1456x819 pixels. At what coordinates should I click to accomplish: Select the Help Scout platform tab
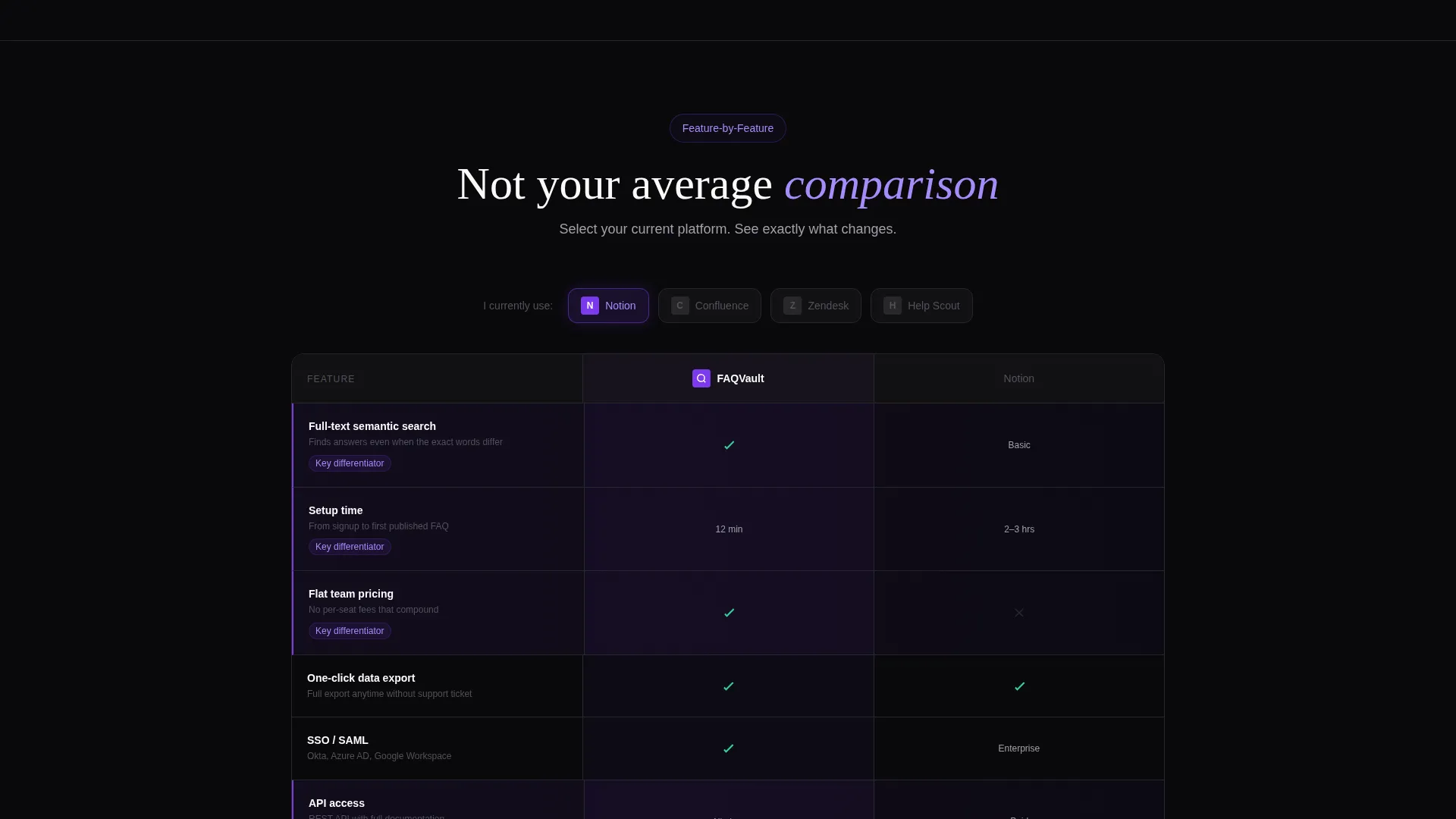coord(921,306)
